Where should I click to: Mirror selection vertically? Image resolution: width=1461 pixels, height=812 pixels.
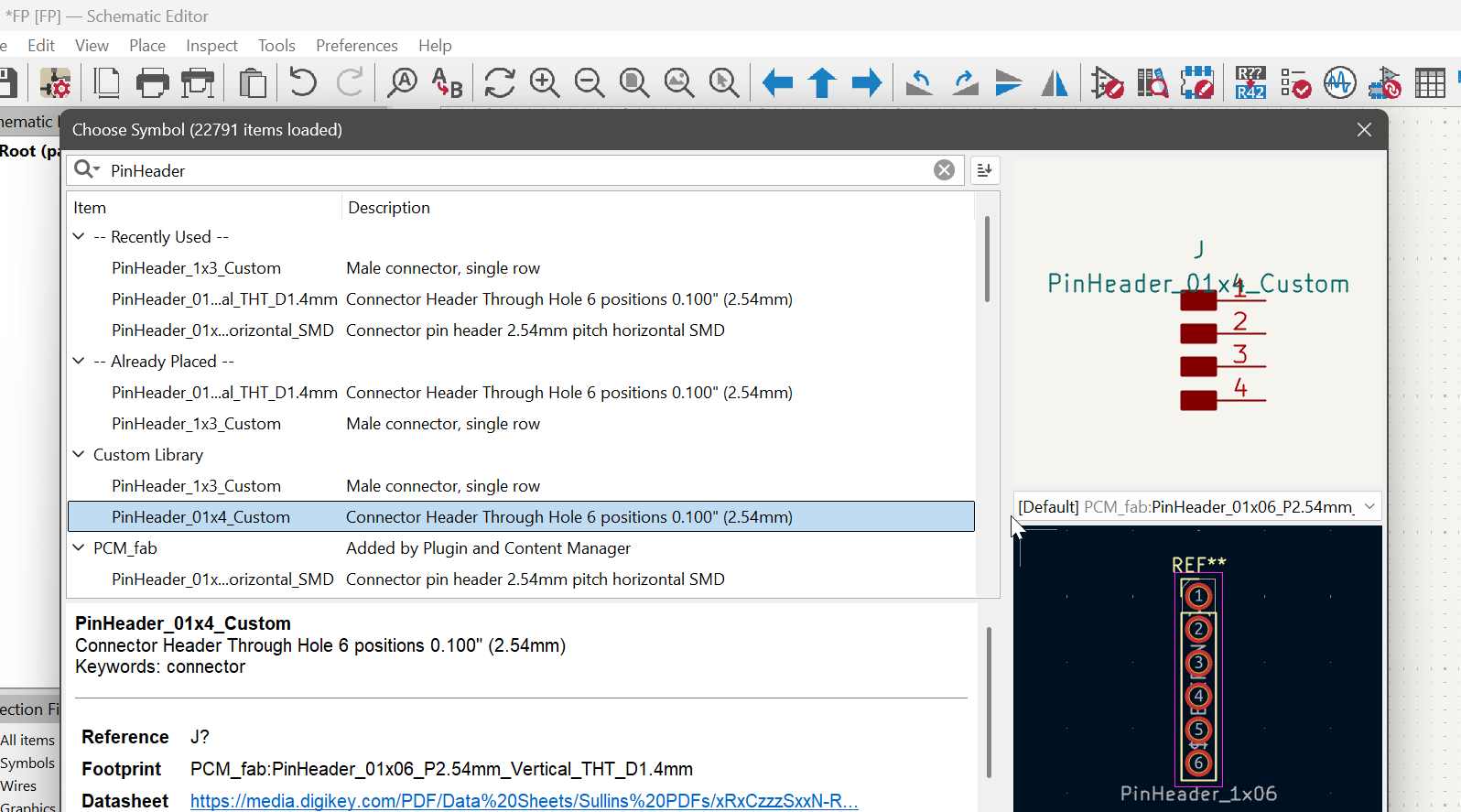[x=1009, y=83]
